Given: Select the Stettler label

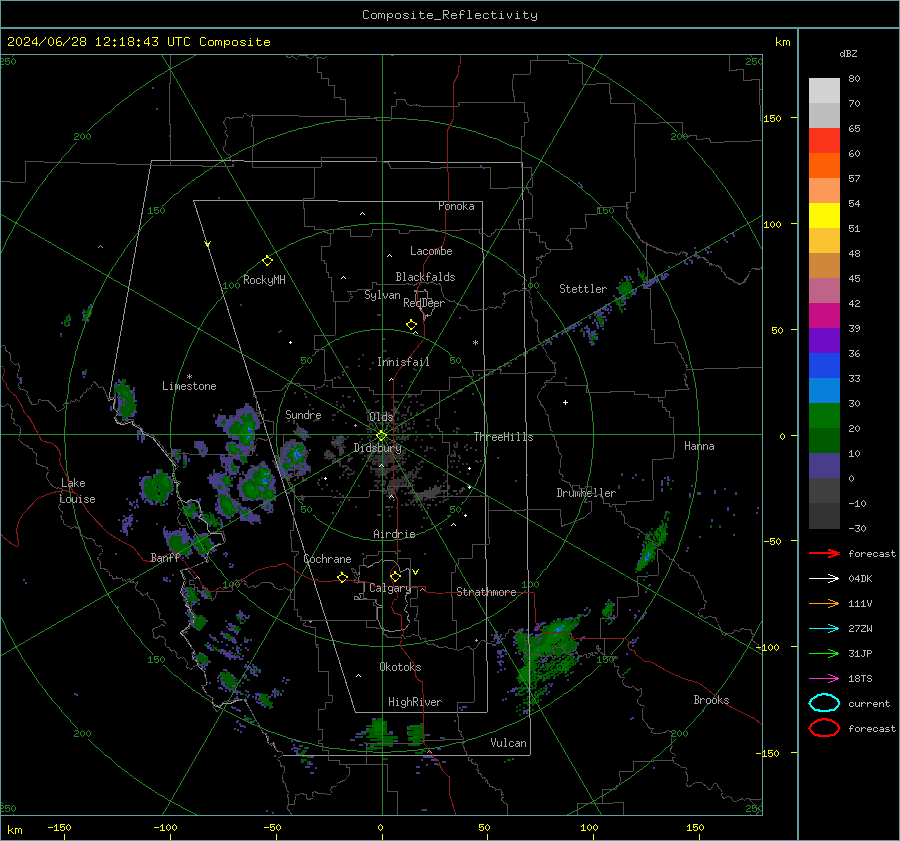Looking at the screenshot, I should click(x=583, y=289).
